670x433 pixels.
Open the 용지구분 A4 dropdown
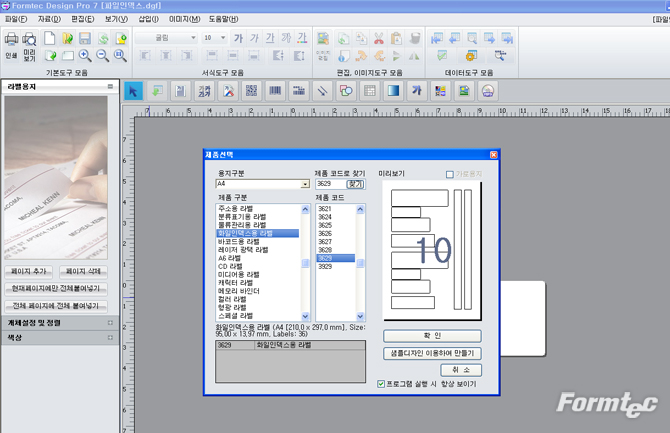(305, 184)
